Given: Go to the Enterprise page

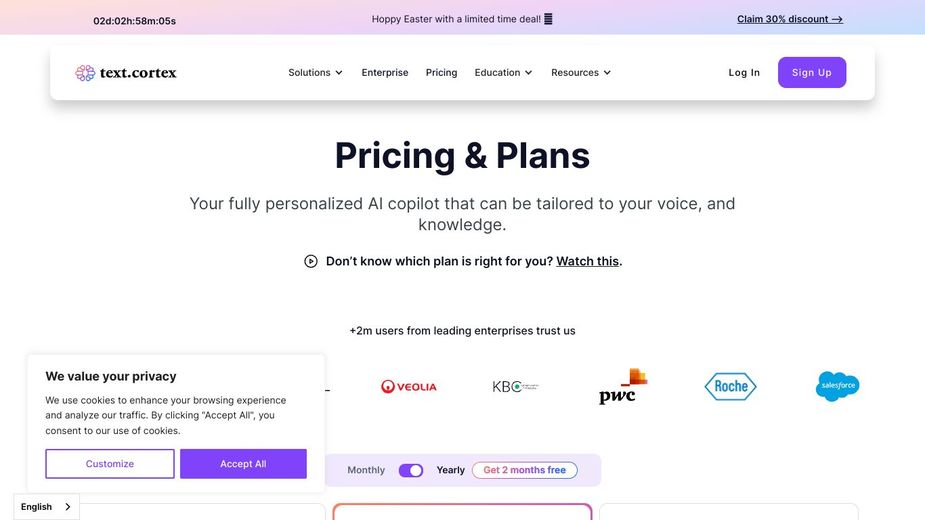Looking at the screenshot, I should (x=385, y=73).
